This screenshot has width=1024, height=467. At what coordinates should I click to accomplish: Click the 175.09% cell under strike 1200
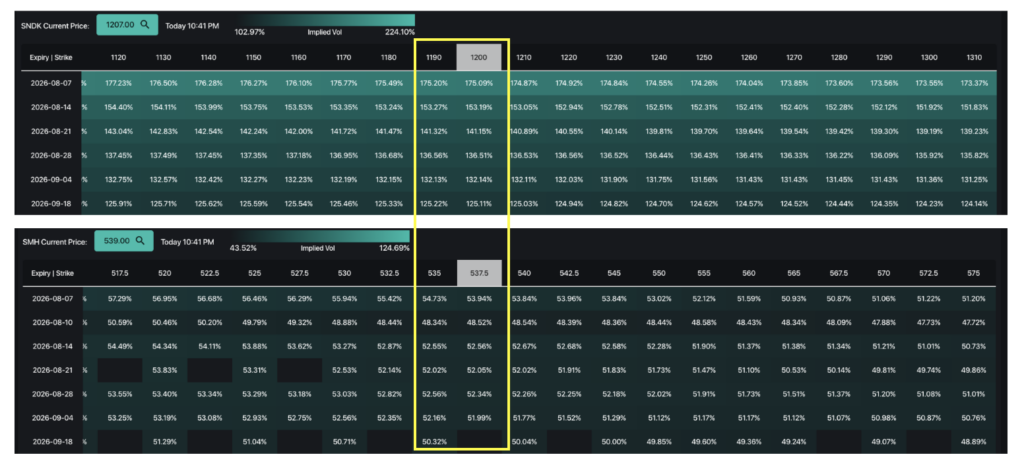479,83
